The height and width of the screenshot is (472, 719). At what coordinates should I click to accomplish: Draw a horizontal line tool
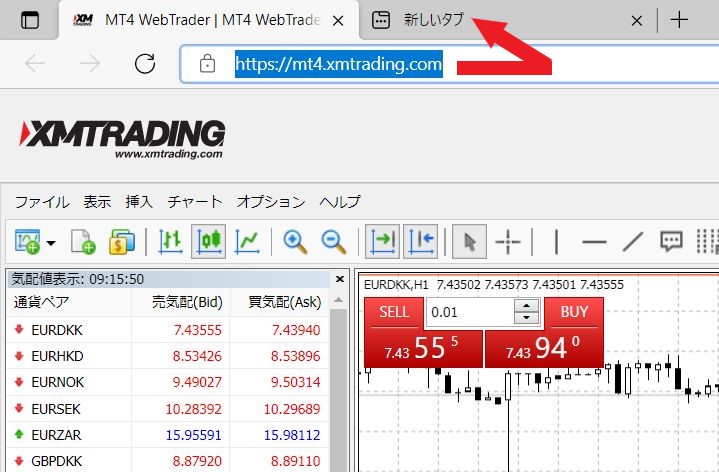594,241
